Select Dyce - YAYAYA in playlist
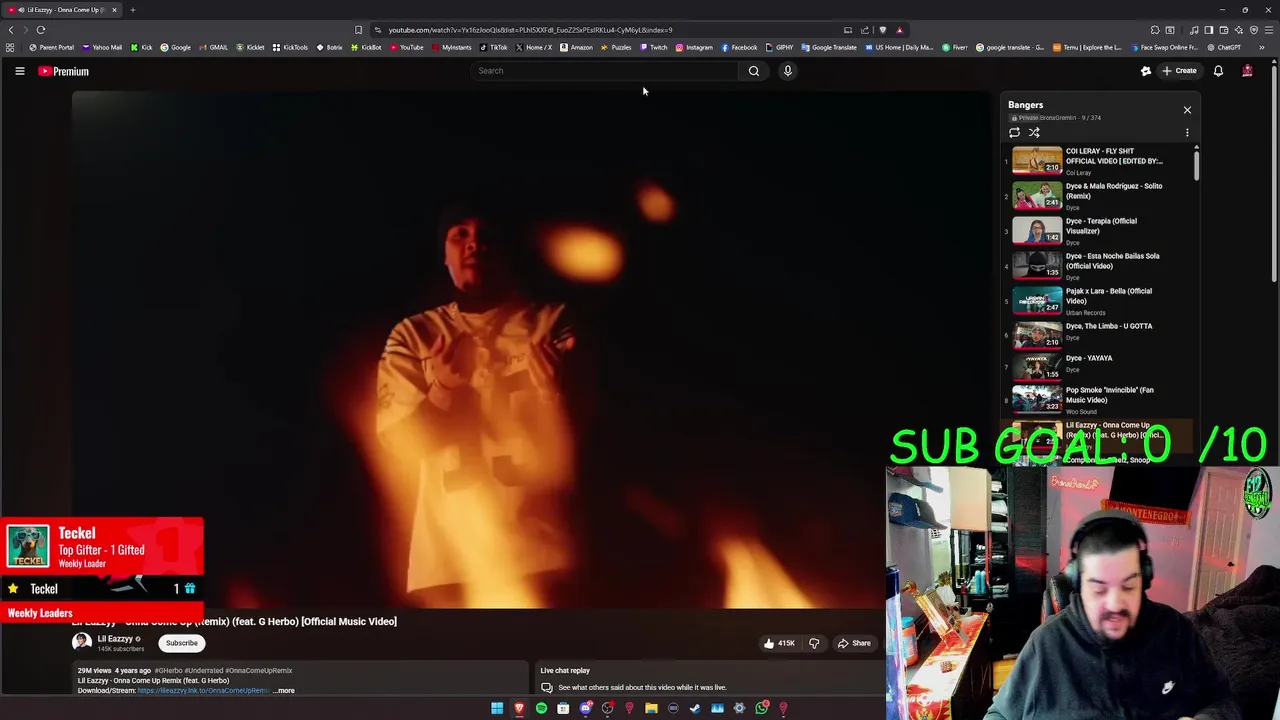 coord(1098,365)
